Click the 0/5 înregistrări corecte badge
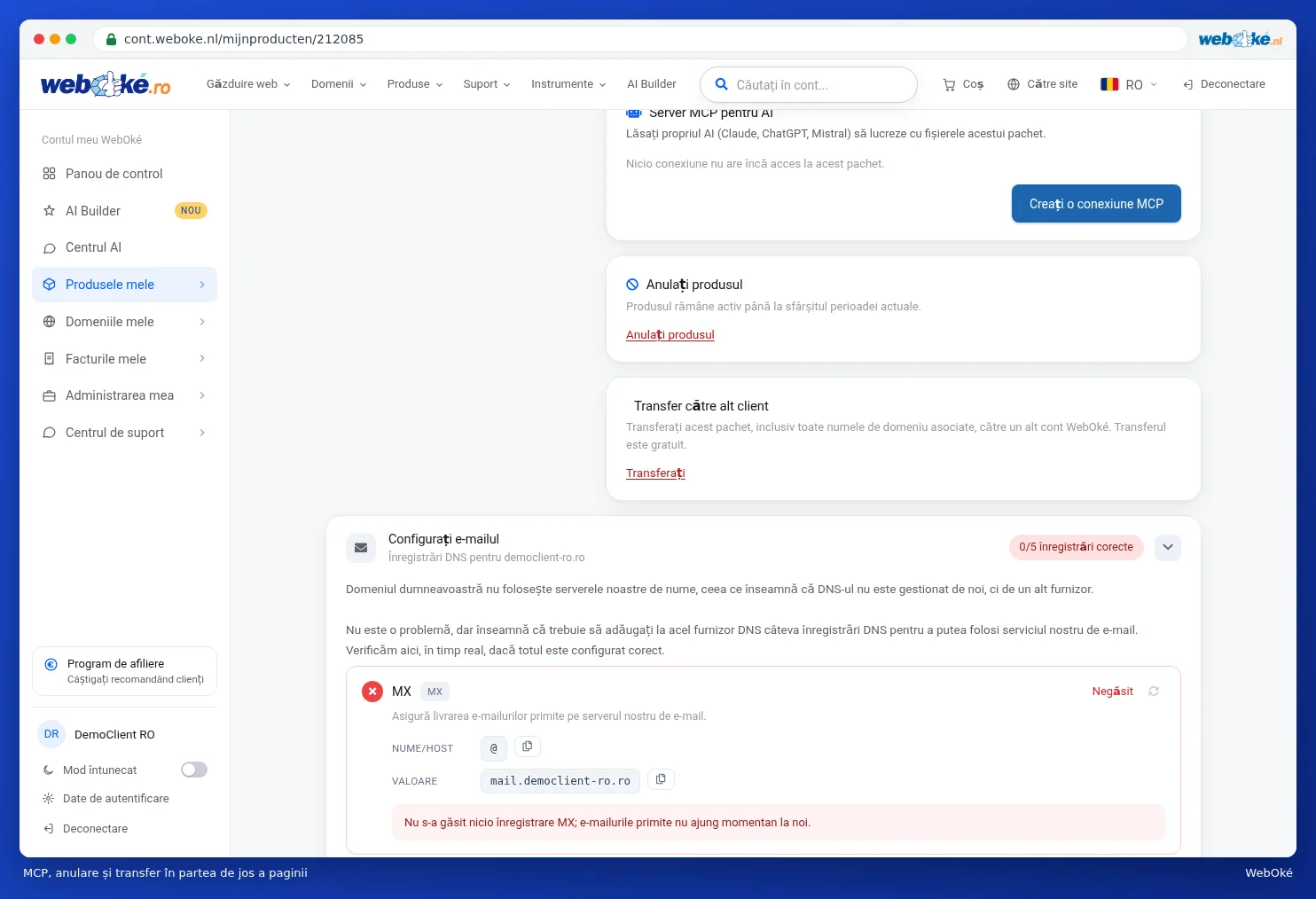1316x899 pixels. point(1076,547)
